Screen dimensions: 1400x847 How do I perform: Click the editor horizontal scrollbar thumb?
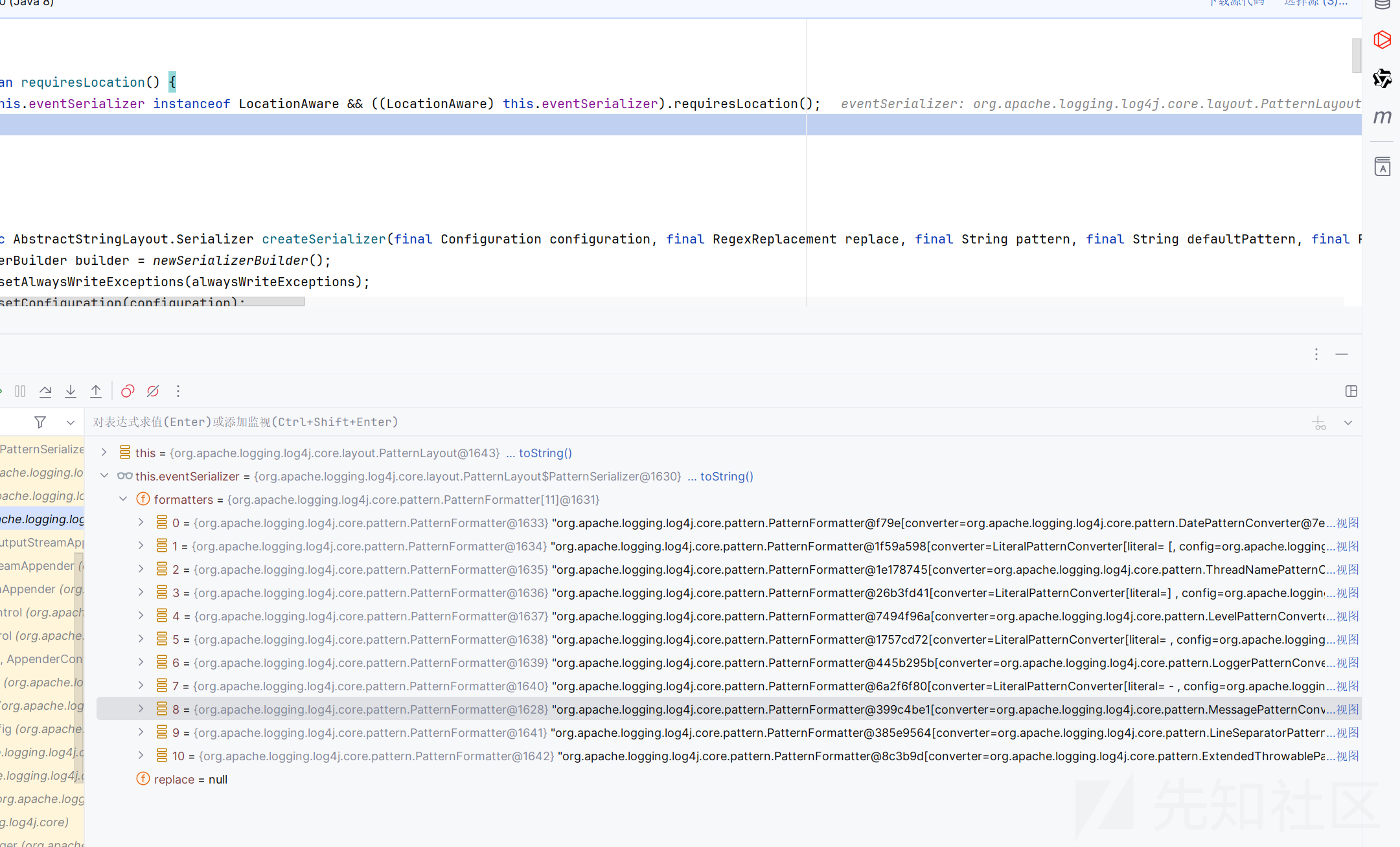[152, 302]
